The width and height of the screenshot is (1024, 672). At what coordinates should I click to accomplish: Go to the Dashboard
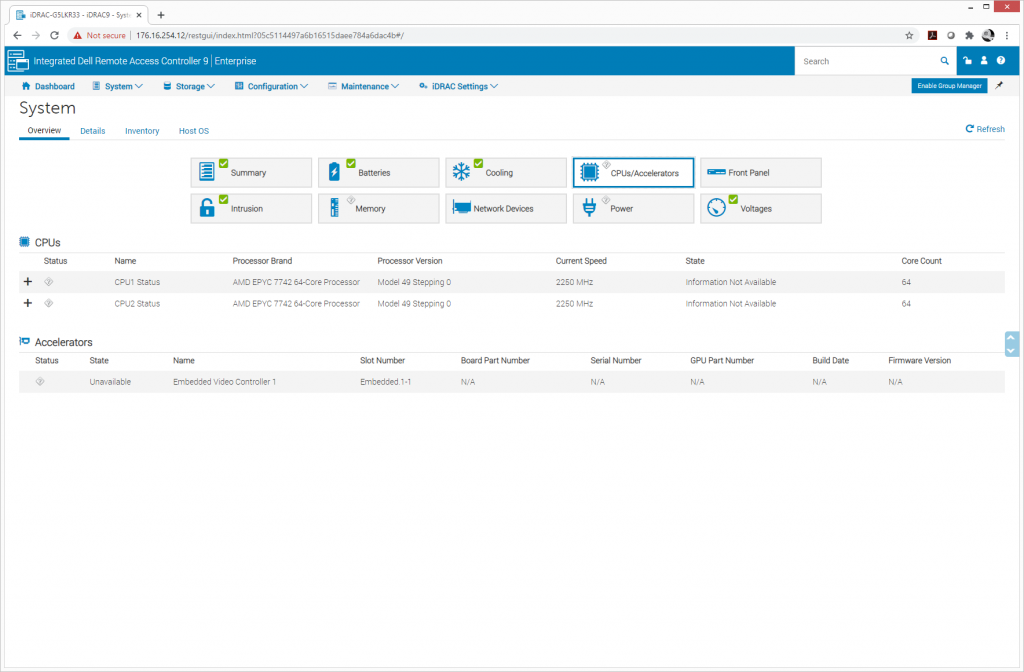pyautogui.click(x=48, y=86)
